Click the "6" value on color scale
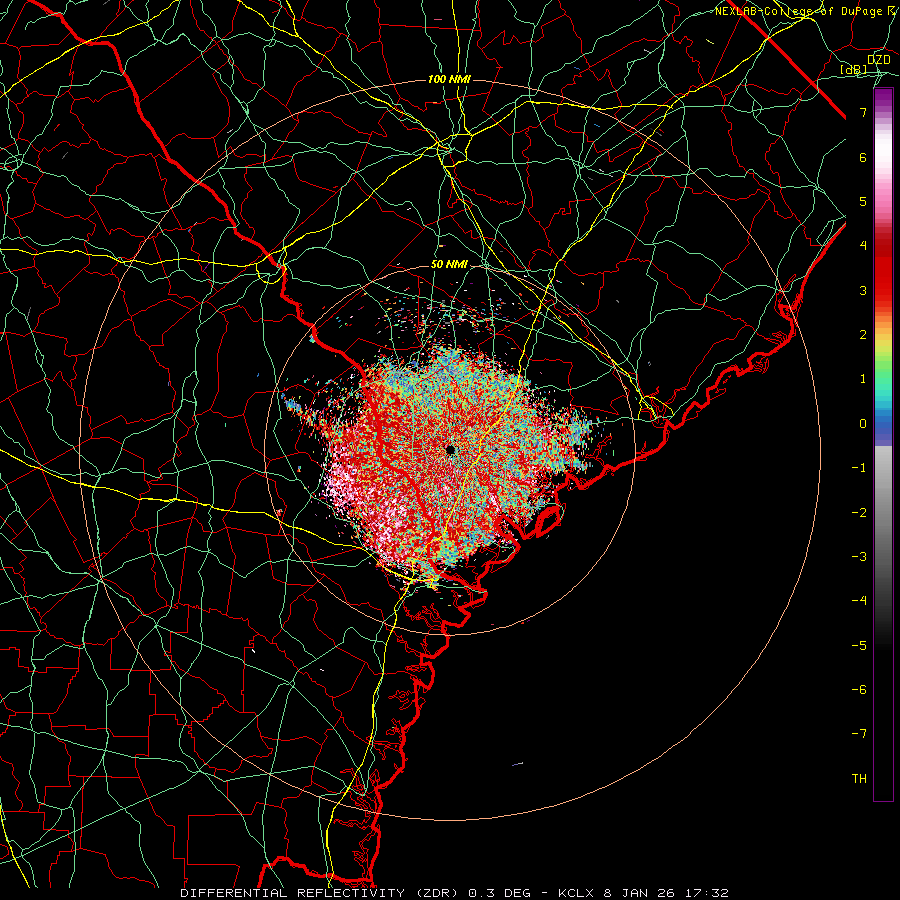This screenshot has width=900, height=900. click(x=863, y=157)
